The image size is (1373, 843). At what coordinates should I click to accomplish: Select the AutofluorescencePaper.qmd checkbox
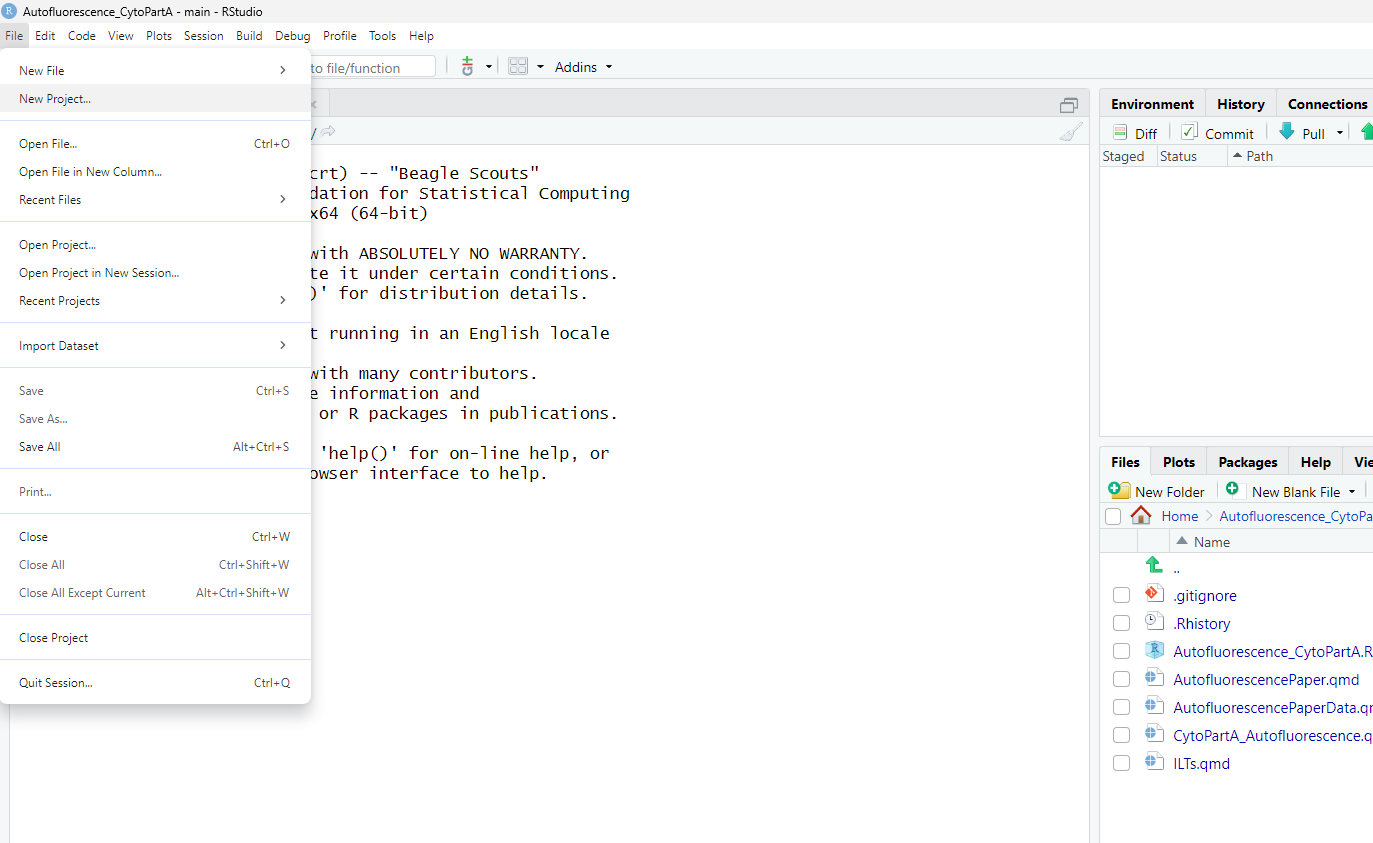(x=1121, y=680)
